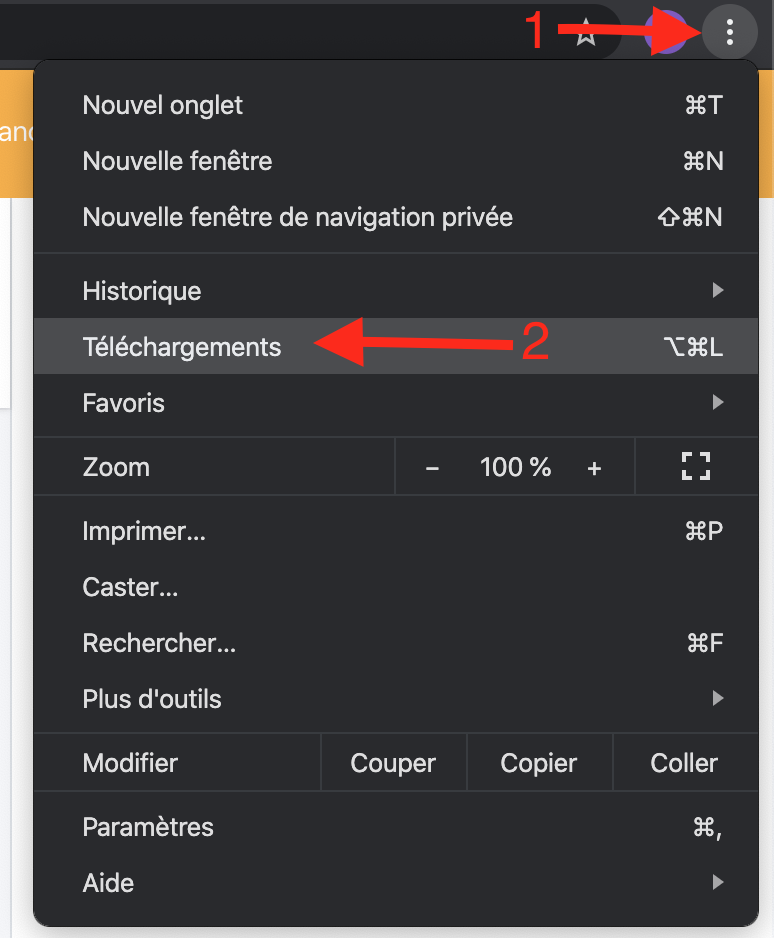Enter fullscreen mode using Zoom row icon
Image resolution: width=774 pixels, height=938 pixels.
(x=695, y=466)
